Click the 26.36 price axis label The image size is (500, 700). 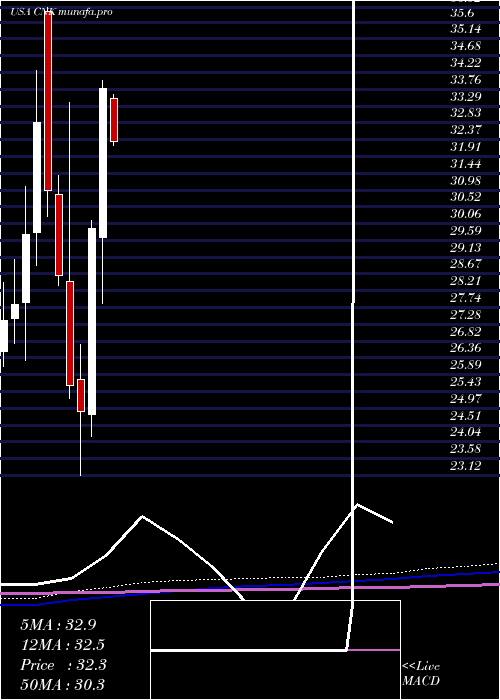point(466,348)
